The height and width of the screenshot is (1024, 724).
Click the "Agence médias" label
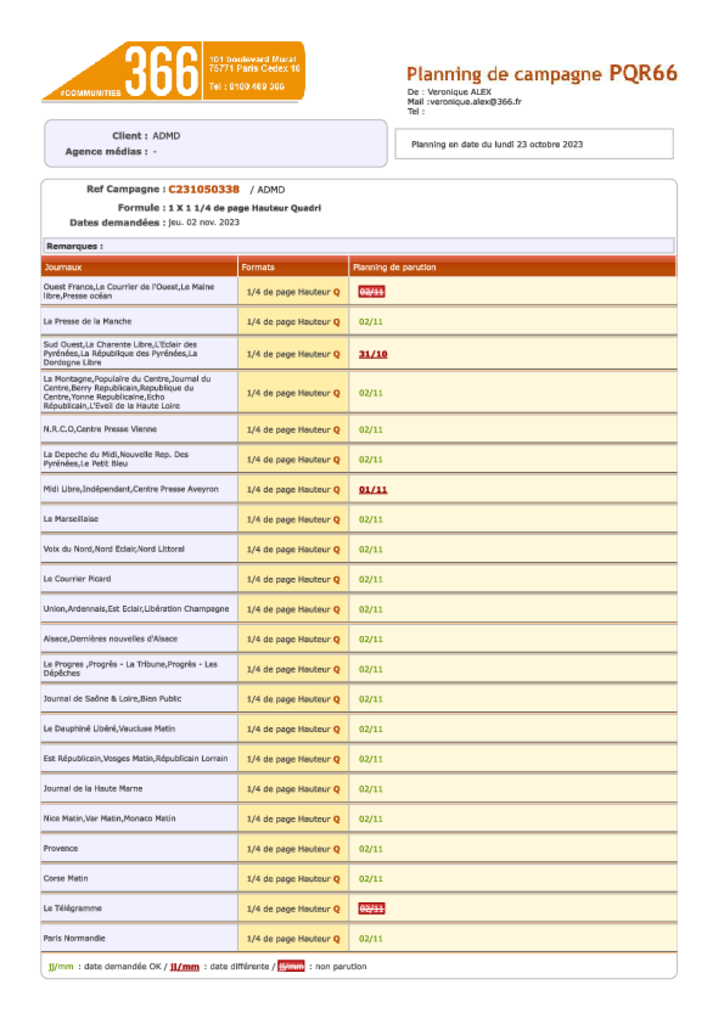106,152
